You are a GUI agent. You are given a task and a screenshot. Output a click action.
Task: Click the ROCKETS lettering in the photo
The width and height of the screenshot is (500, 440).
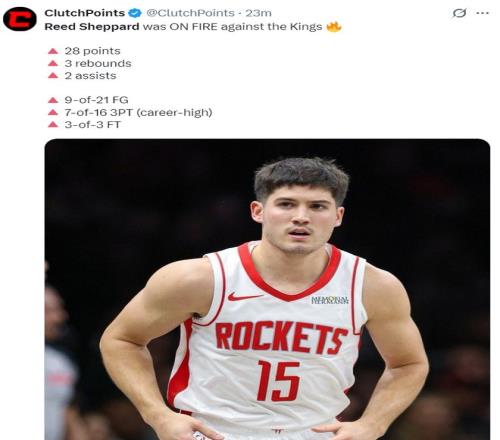click(281, 338)
